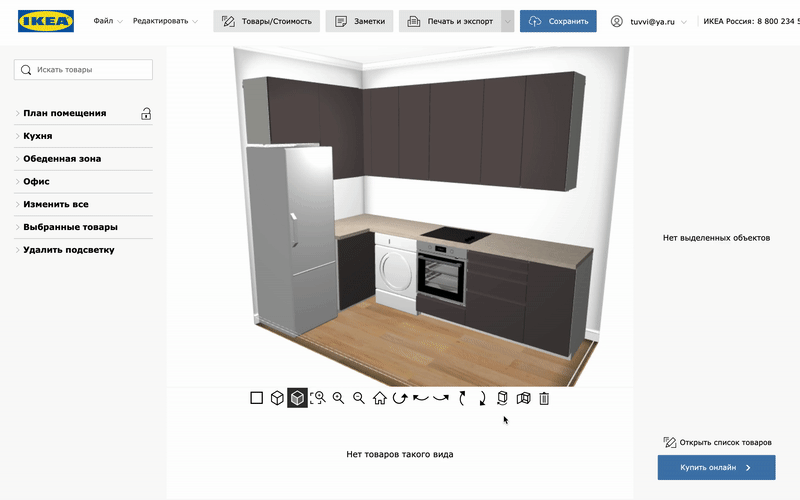This screenshot has width=800, height=500.
Task: Tilt the view upward with the arrow
Action: (462, 398)
